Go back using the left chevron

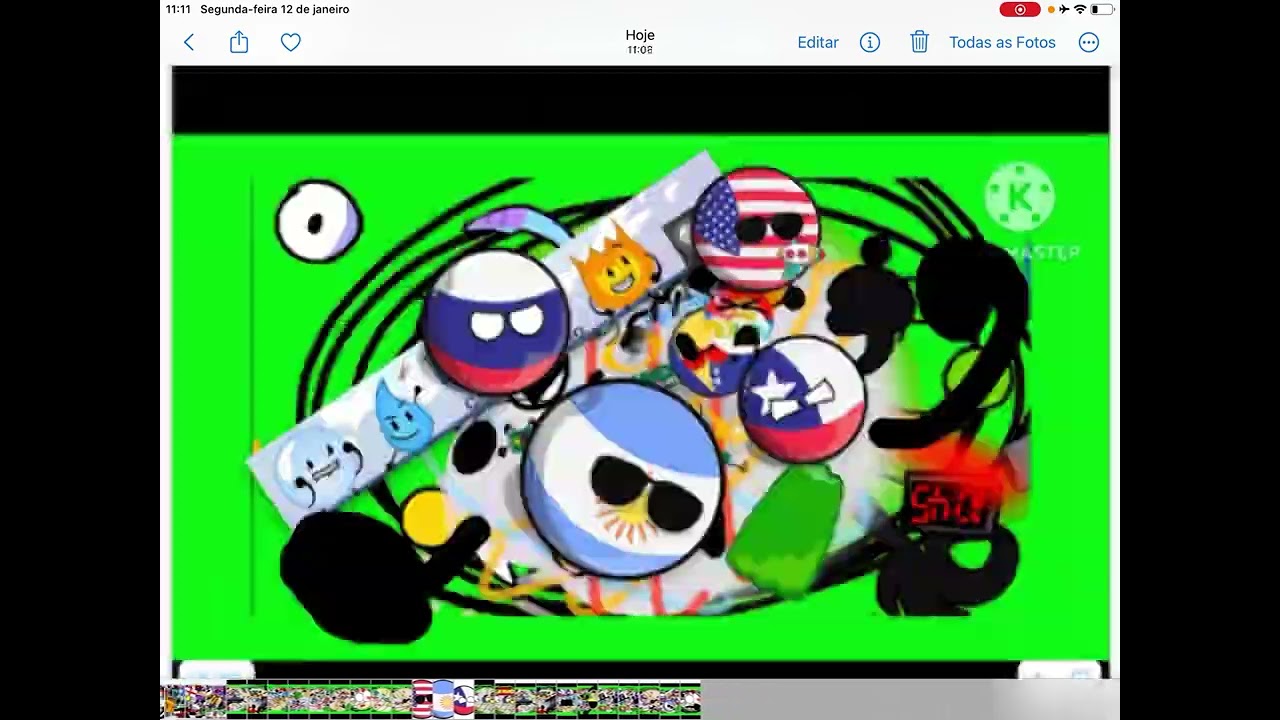tap(189, 42)
